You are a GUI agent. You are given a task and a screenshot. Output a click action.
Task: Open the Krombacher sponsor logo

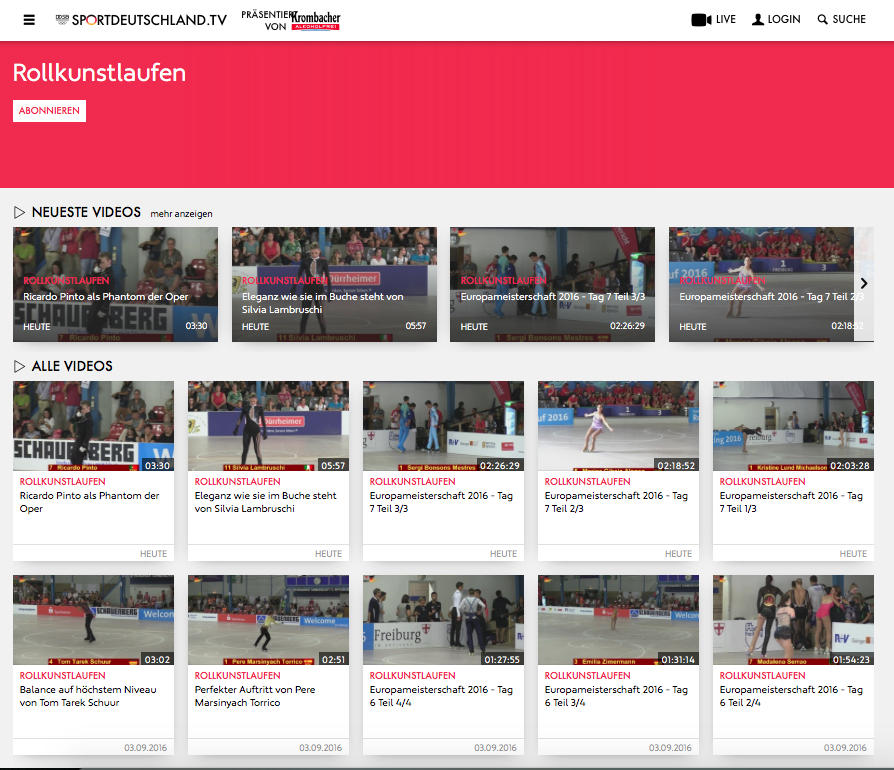coord(315,21)
